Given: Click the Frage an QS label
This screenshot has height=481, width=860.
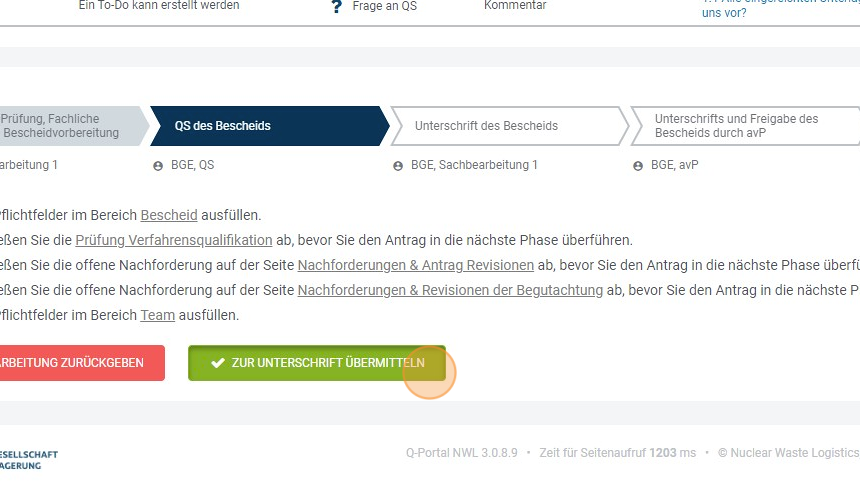Looking at the screenshot, I should (384, 6).
